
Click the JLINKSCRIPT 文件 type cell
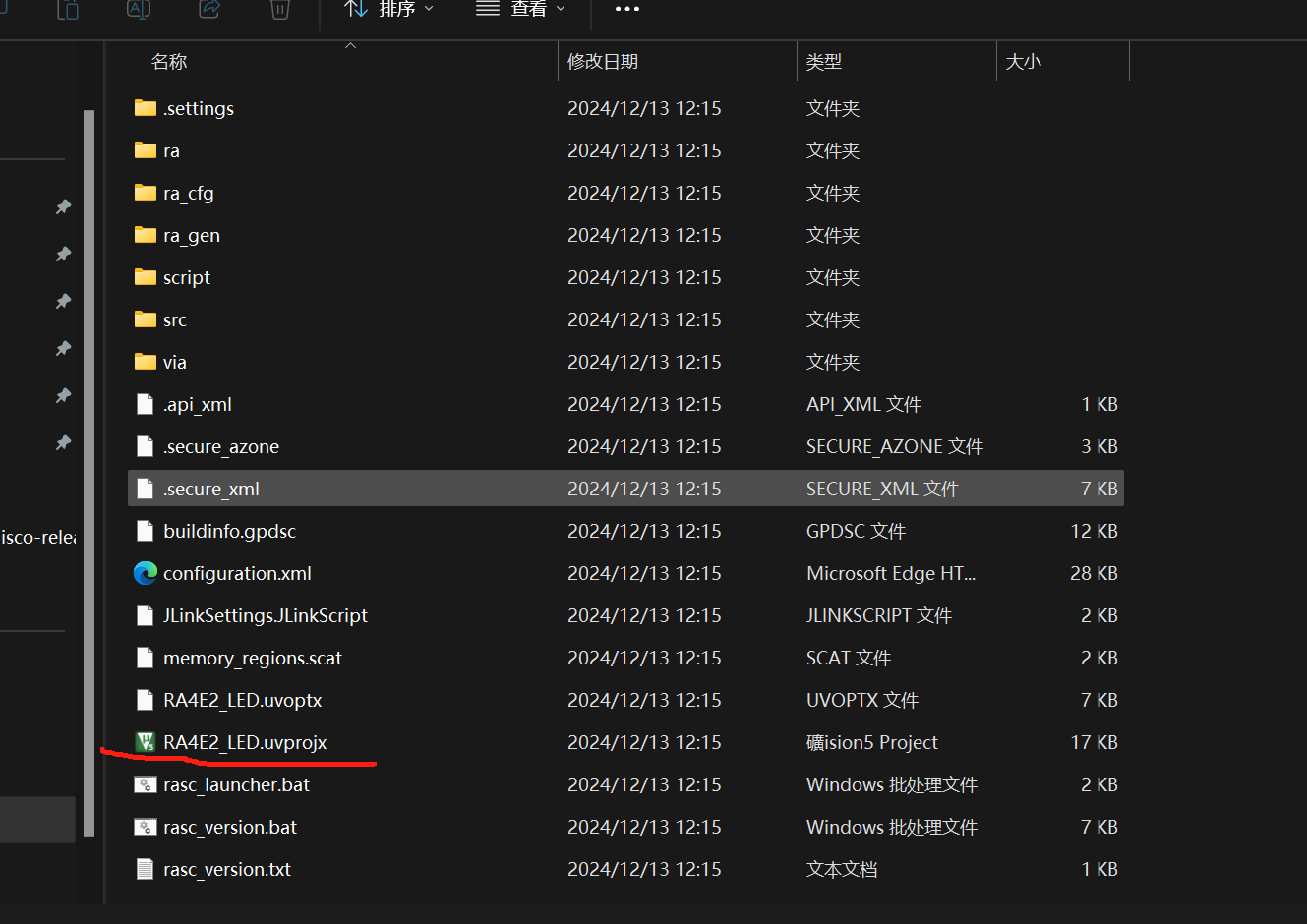tap(878, 615)
